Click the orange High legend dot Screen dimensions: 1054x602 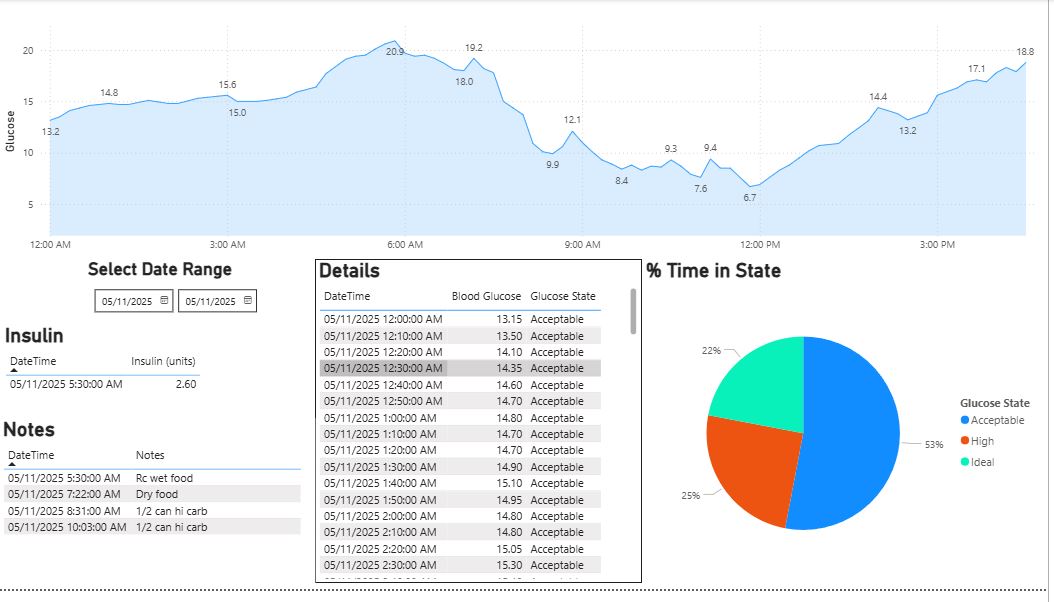coord(964,441)
